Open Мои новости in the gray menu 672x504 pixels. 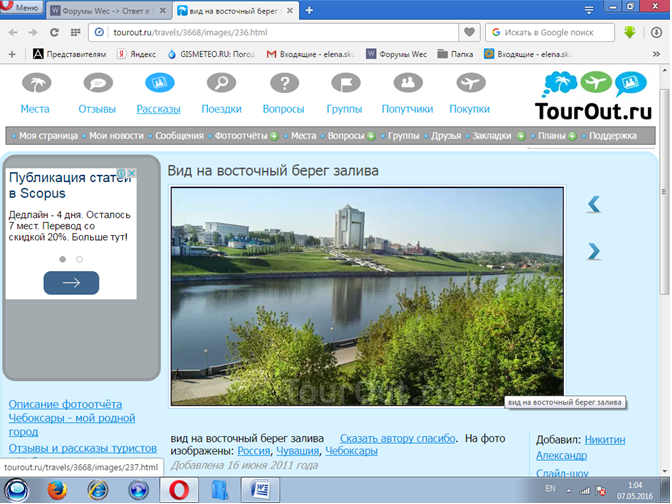(x=116, y=136)
